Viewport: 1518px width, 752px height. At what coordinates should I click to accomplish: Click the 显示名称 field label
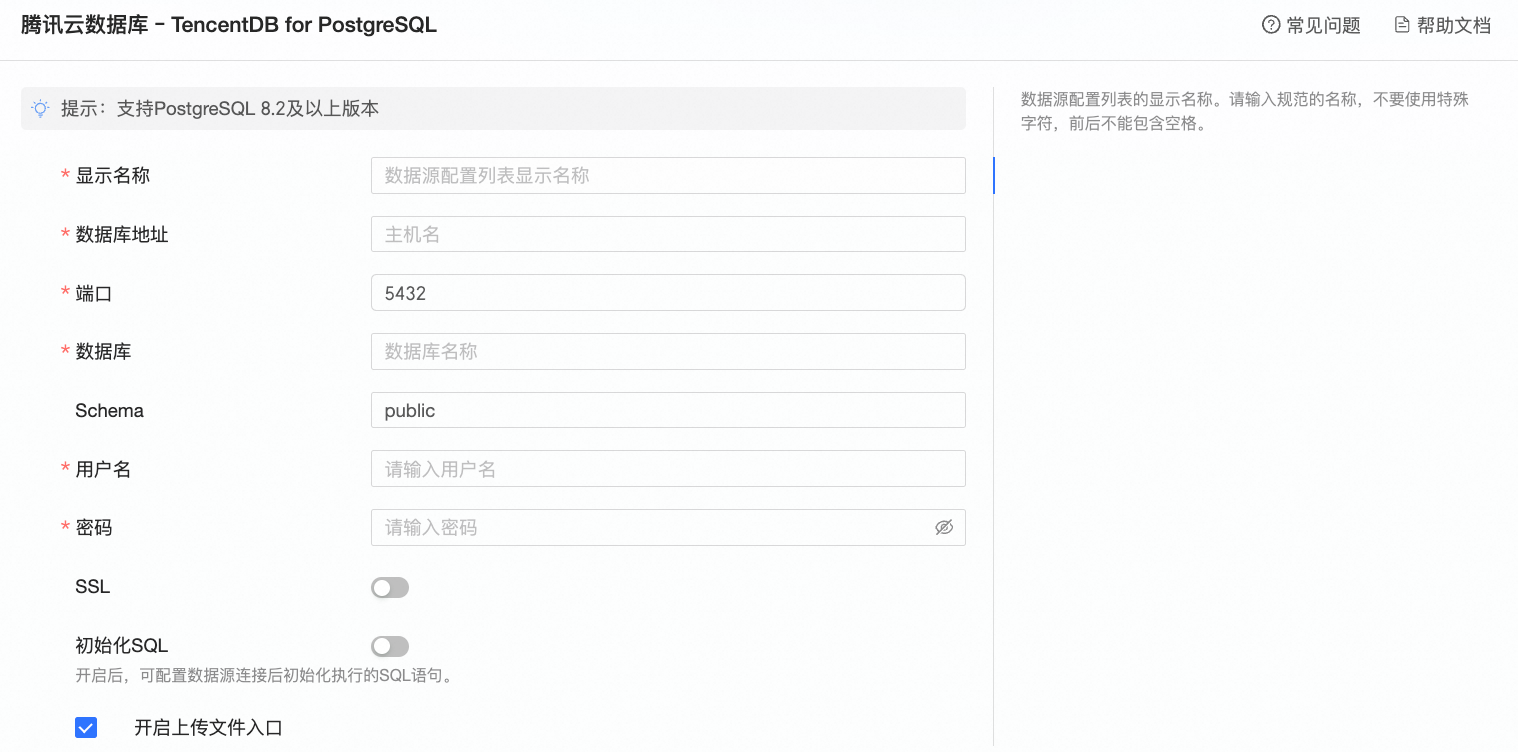click(x=112, y=175)
